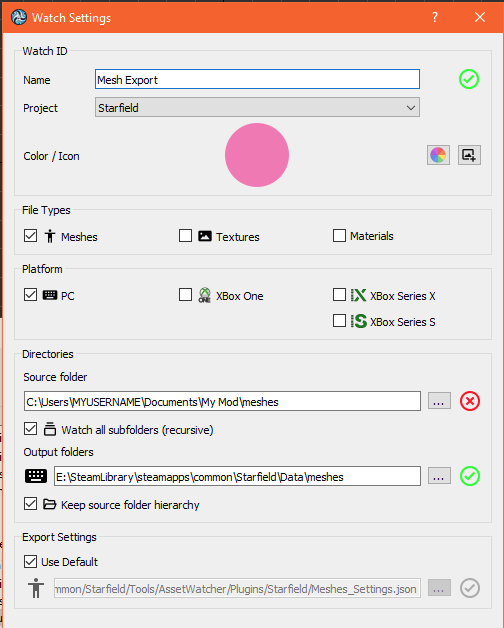Click the XBox Series S logo icon
This screenshot has height=628, width=504.
358,321
